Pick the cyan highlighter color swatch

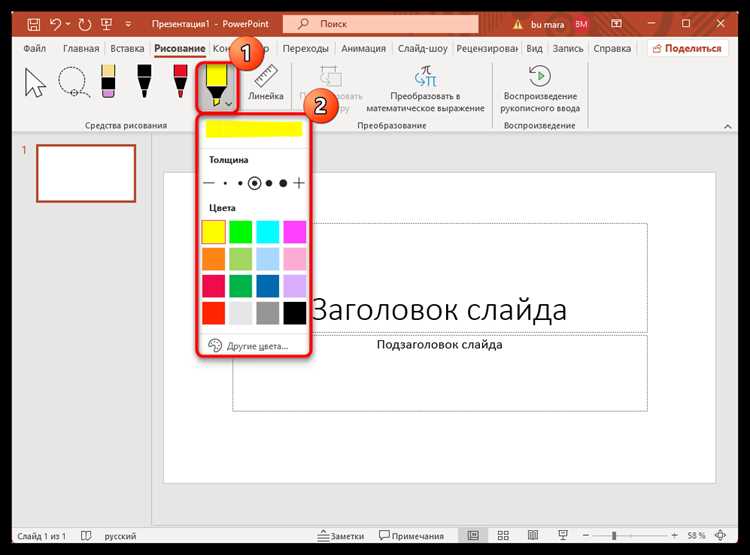267,232
